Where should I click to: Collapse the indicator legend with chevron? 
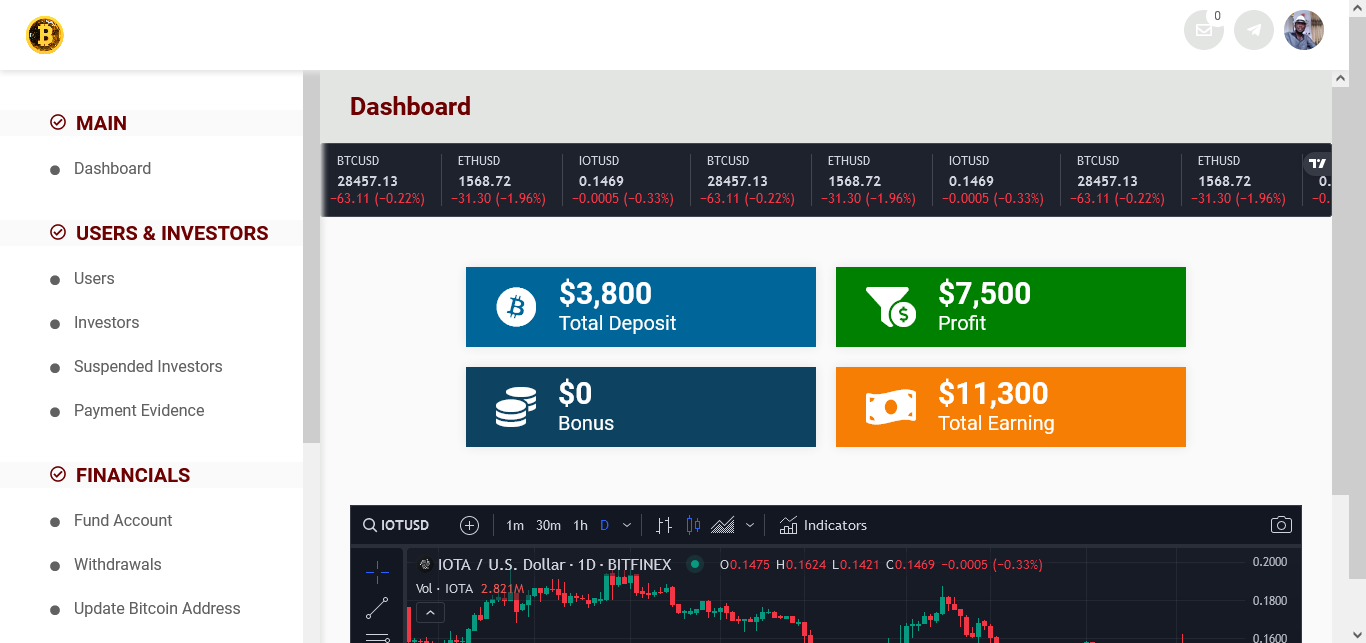(430, 613)
